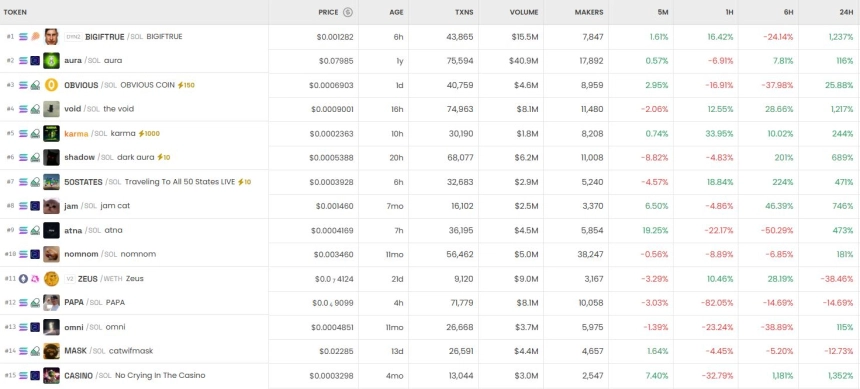Image resolution: width=860 pixels, height=389 pixels.
Task: Click the green aura token logo
Action: (51, 60)
